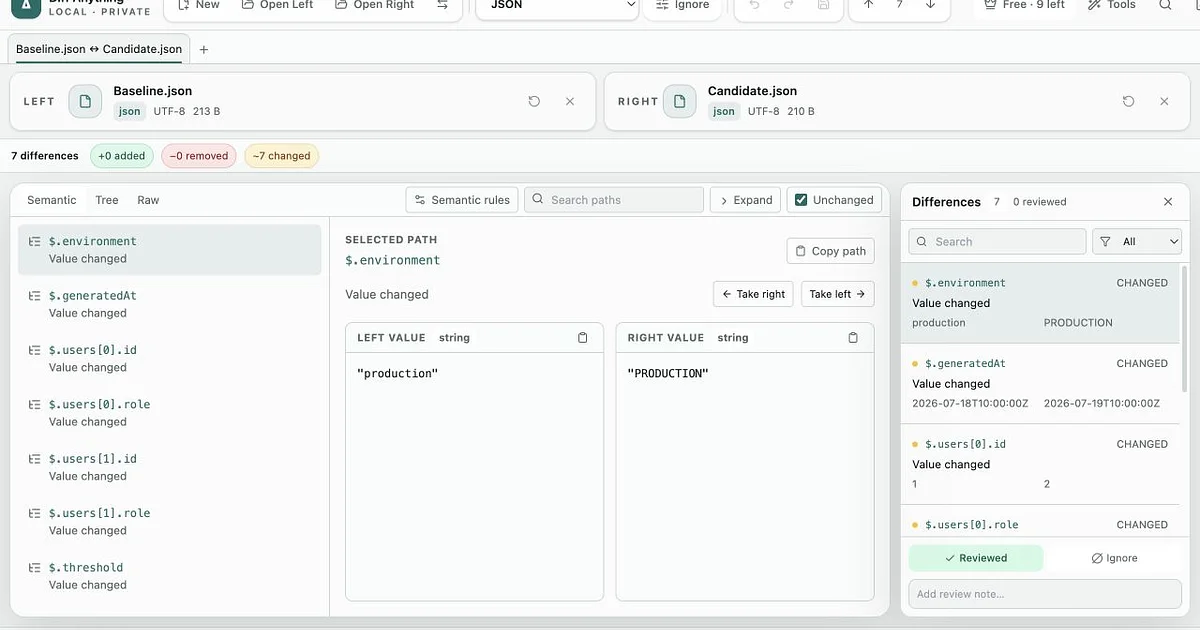
Task: Click Ignore in the Differences panel footer
Action: [1114, 558]
